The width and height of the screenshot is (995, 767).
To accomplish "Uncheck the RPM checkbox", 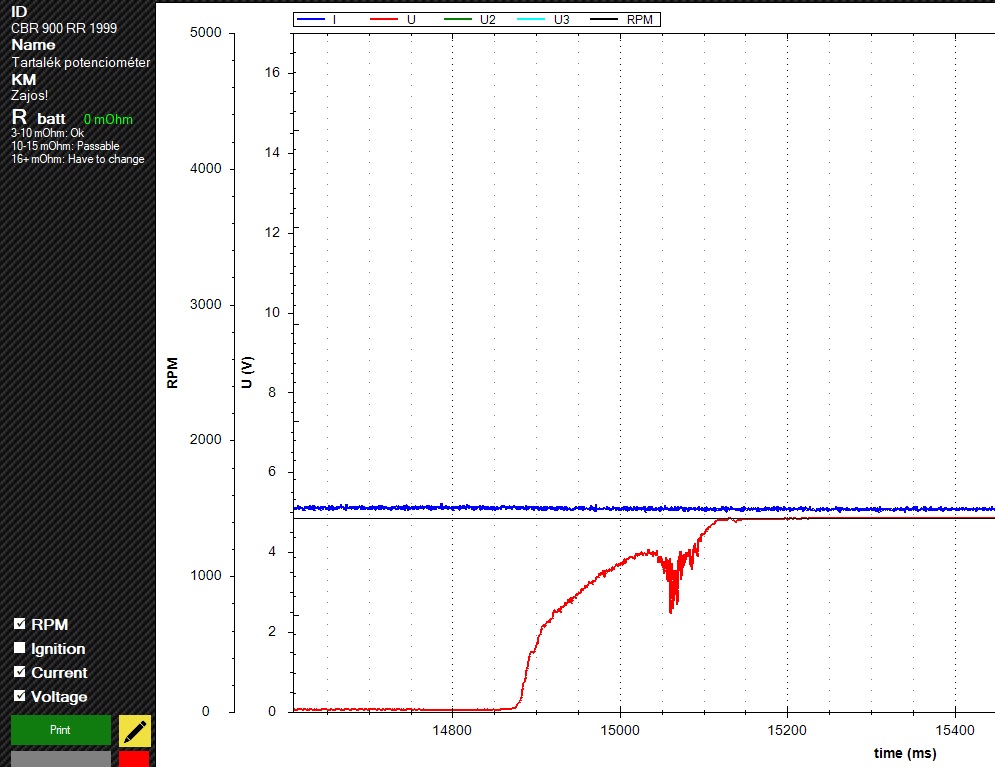I will coord(20,624).
